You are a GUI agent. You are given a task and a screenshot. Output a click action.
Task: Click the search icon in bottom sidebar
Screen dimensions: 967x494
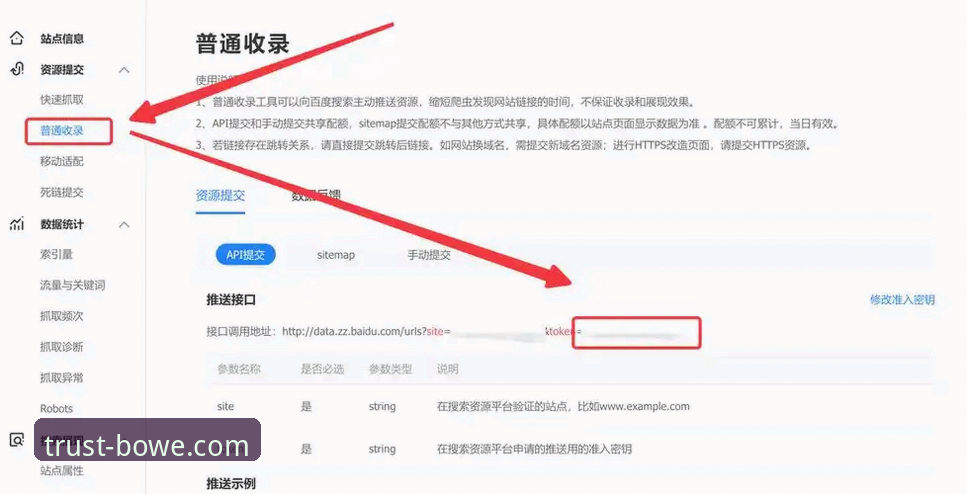[x=17, y=440]
